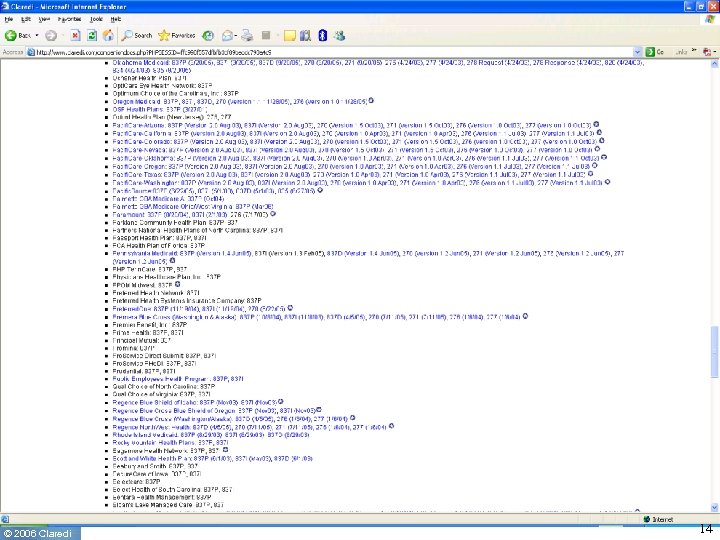Print the page with the printer icon

pos(247,35)
